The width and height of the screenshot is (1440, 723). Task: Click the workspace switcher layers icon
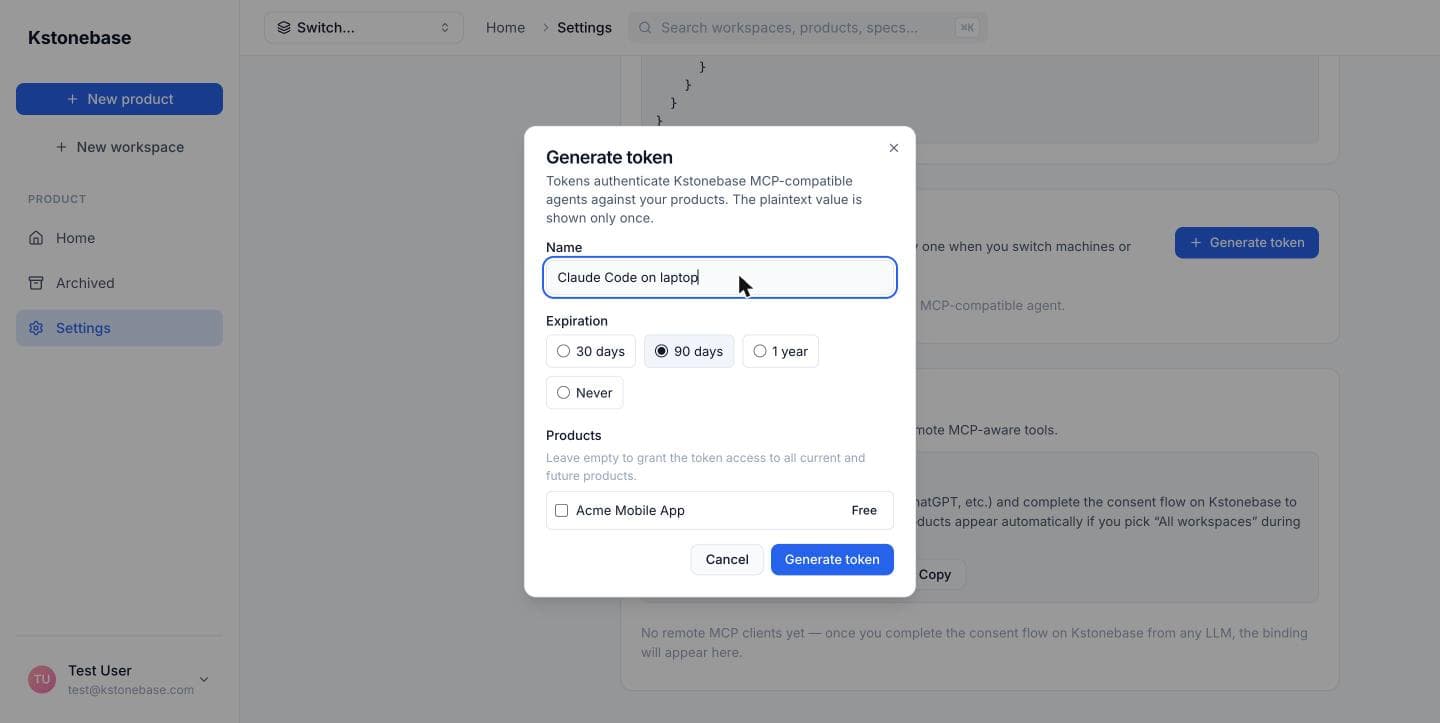click(284, 28)
